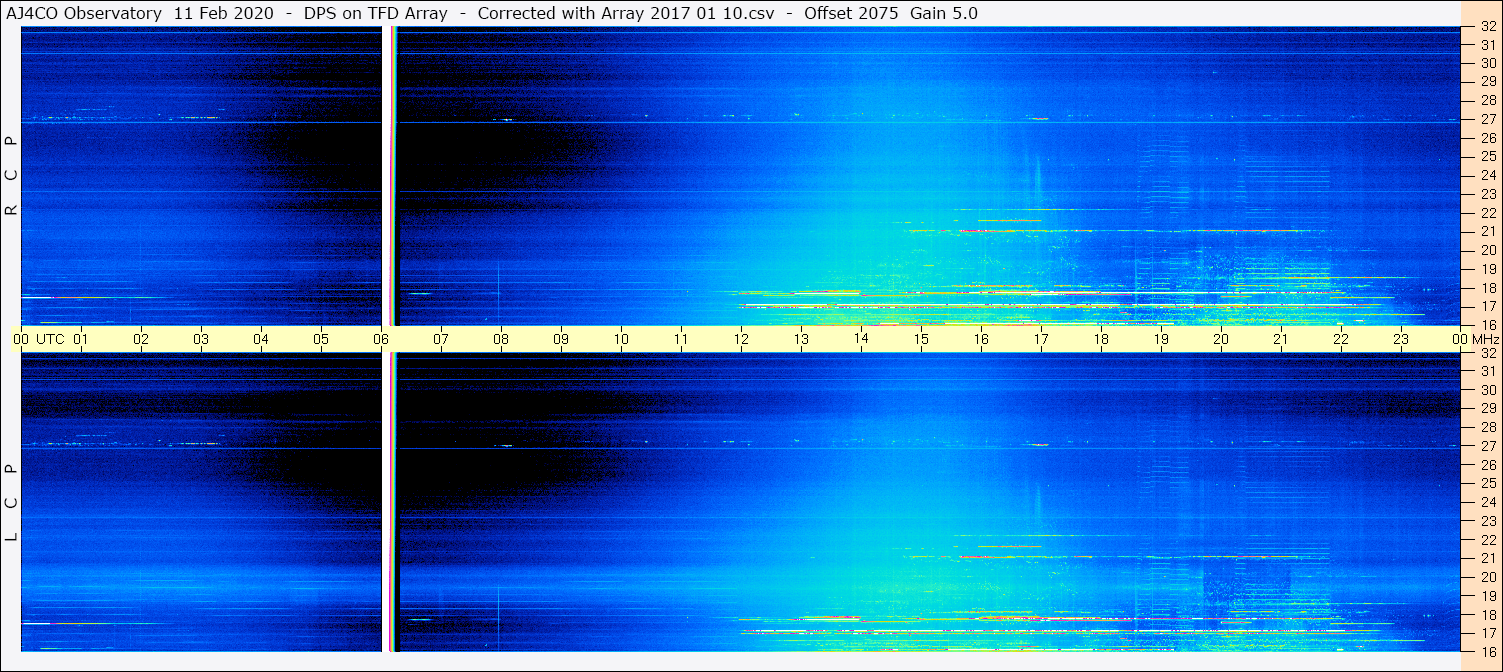1503x672 pixels.
Task: Select the 06 hour marker on time axis
Action: 381,339
